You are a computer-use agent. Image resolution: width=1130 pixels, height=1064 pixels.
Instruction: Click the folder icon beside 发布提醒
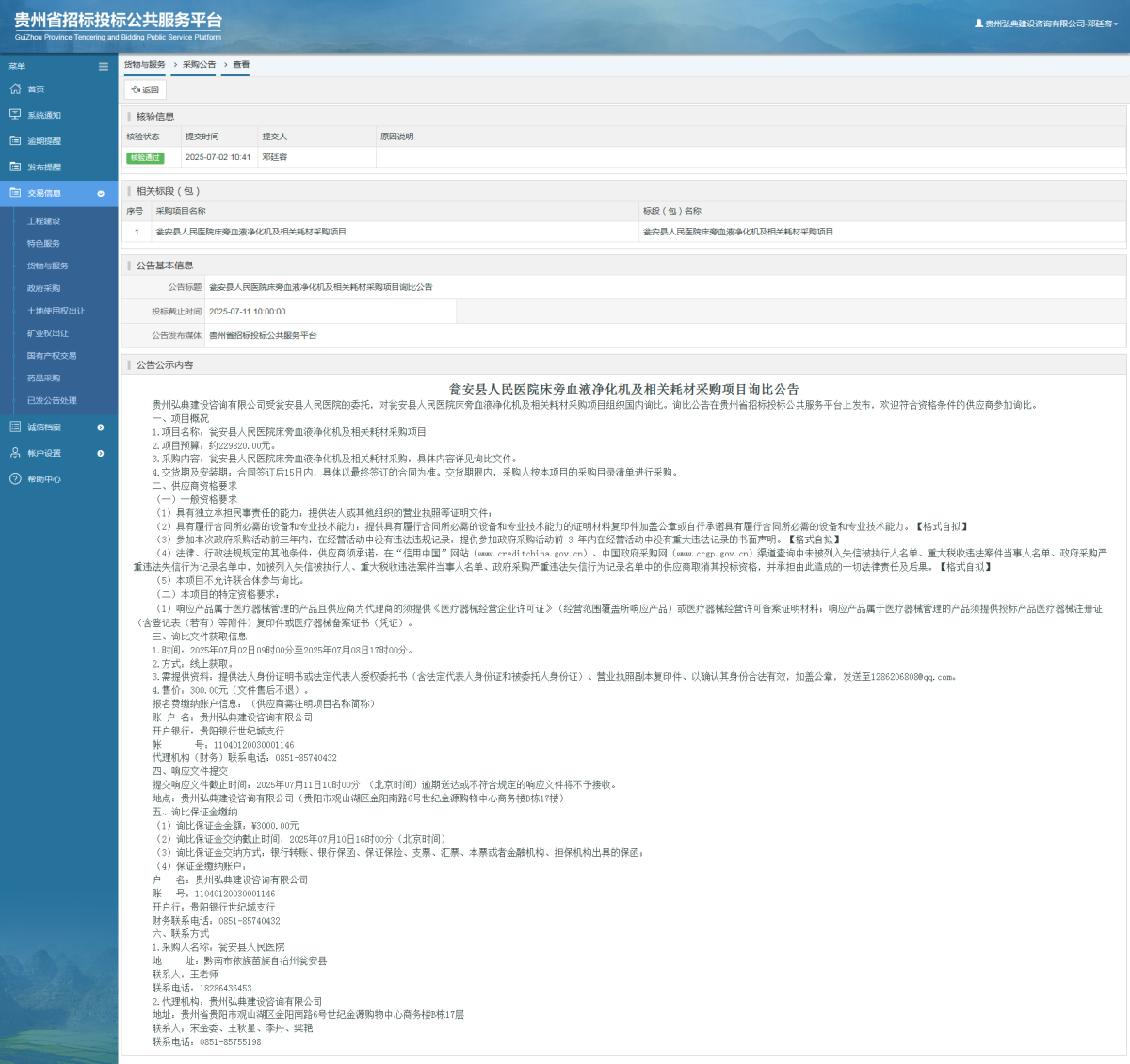15,167
